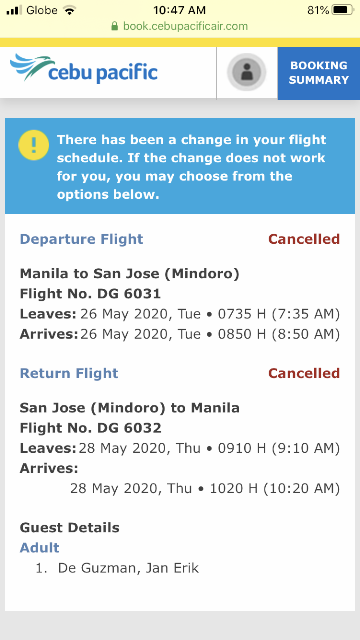This screenshot has width=360, height=640.
Task: Tap the battery icon in status bar
Action: (342, 10)
